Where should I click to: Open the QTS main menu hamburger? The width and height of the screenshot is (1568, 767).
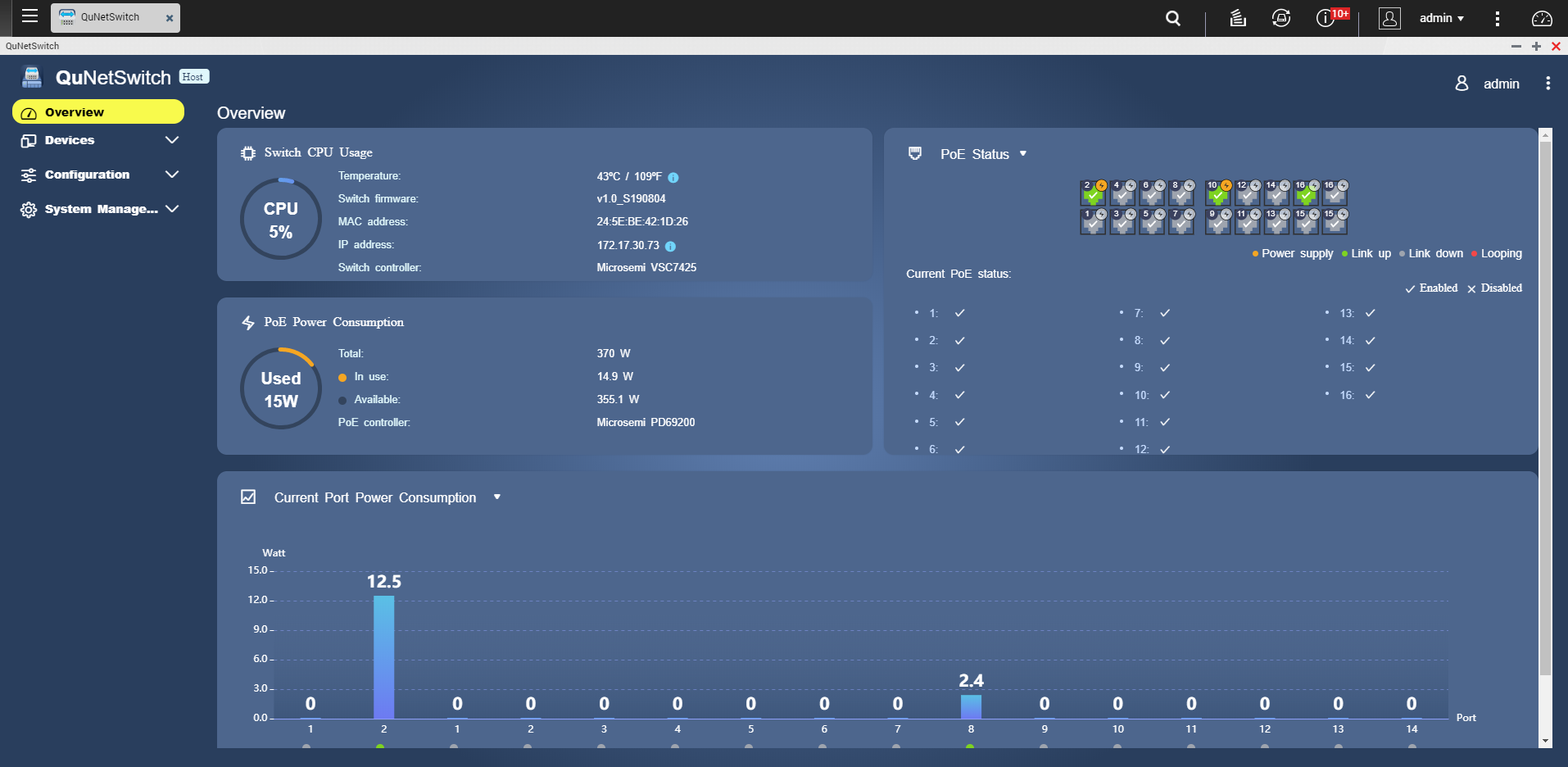pos(29,16)
